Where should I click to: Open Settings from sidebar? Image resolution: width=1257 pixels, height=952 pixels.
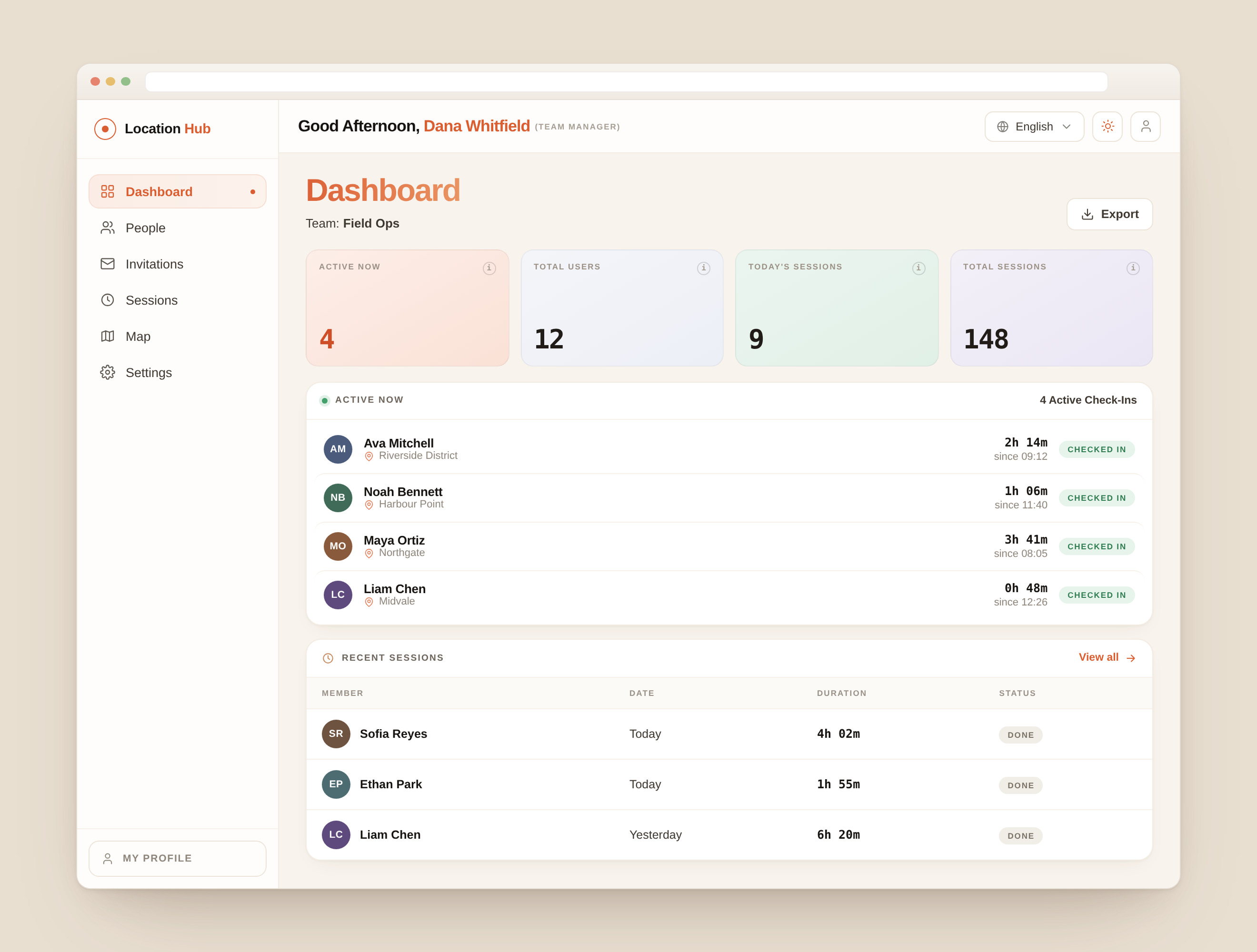tap(177, 373)
